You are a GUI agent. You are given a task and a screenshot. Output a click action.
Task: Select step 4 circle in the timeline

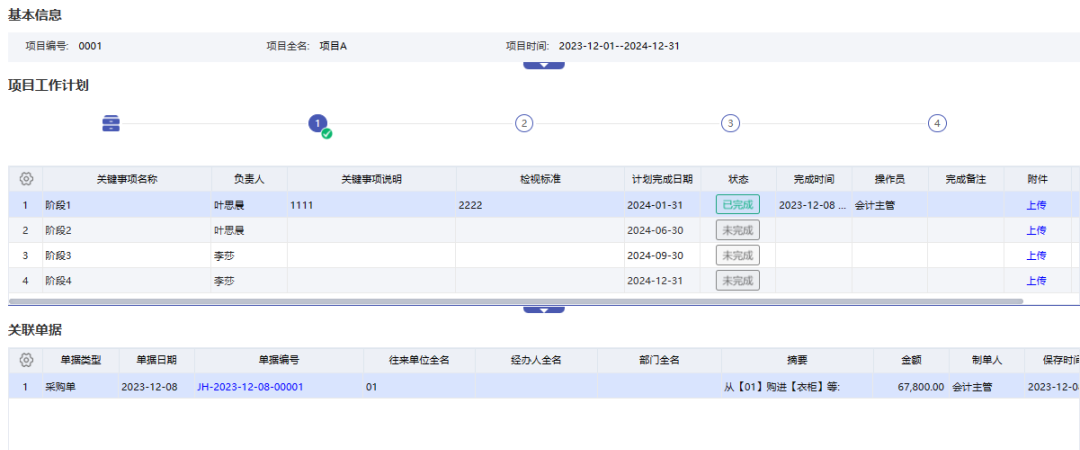point(937,123)
